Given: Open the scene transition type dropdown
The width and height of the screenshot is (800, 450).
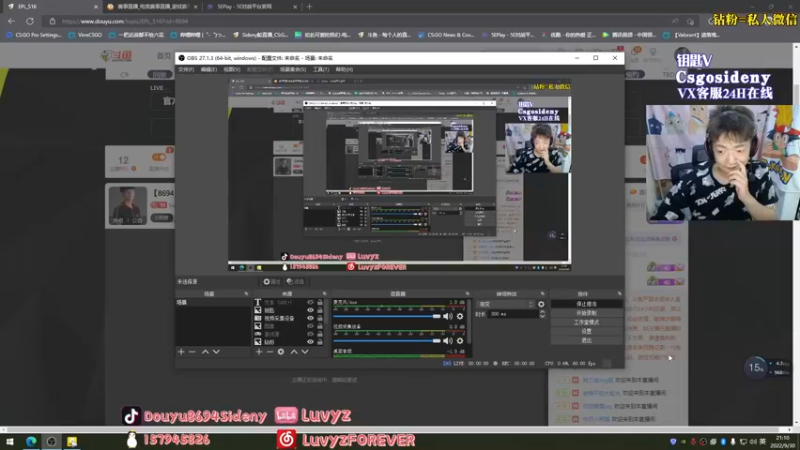Looking at the screenshot, I should pyautogui.click(x=506, y=304).
